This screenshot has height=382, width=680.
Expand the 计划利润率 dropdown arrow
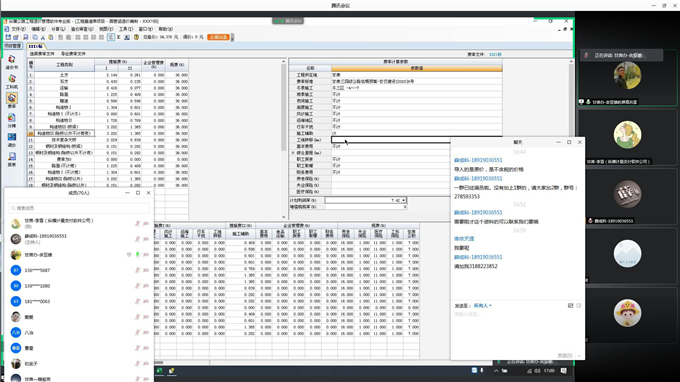click(x=403, y=200)
